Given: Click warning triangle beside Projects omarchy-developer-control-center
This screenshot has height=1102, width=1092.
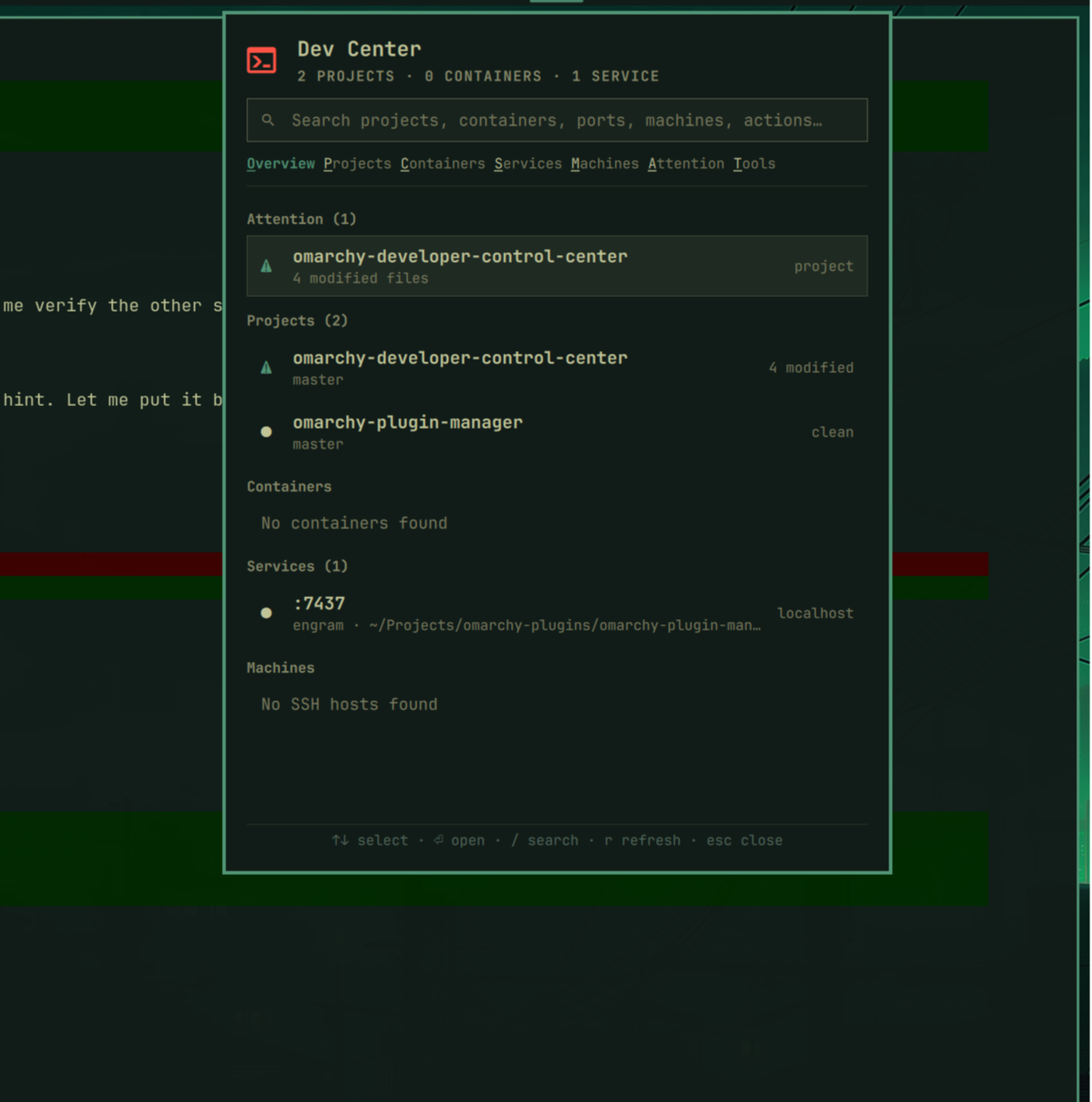Looking at the screenshot, I should point(266,368).
